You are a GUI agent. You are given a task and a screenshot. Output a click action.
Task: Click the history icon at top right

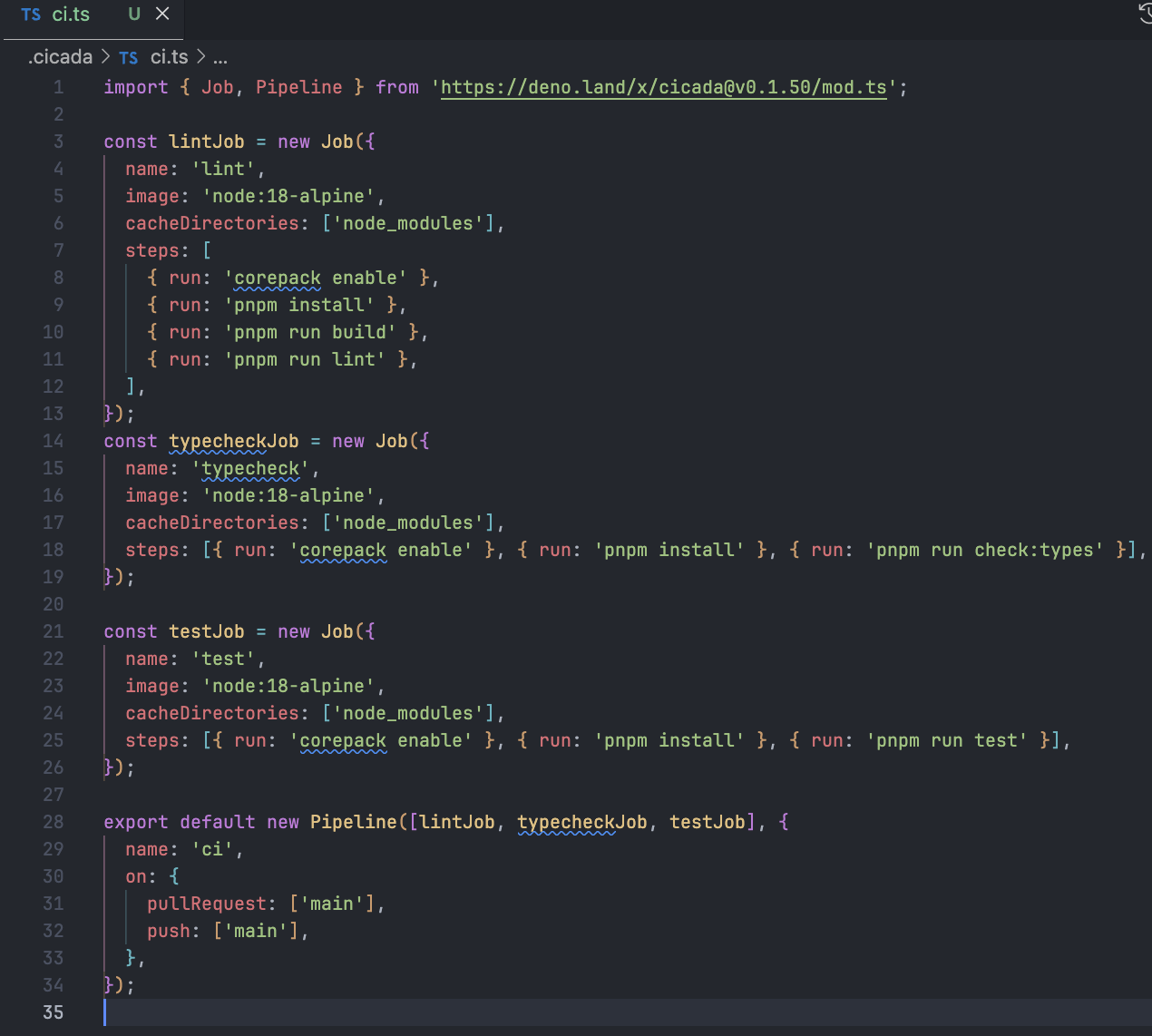1145,13
